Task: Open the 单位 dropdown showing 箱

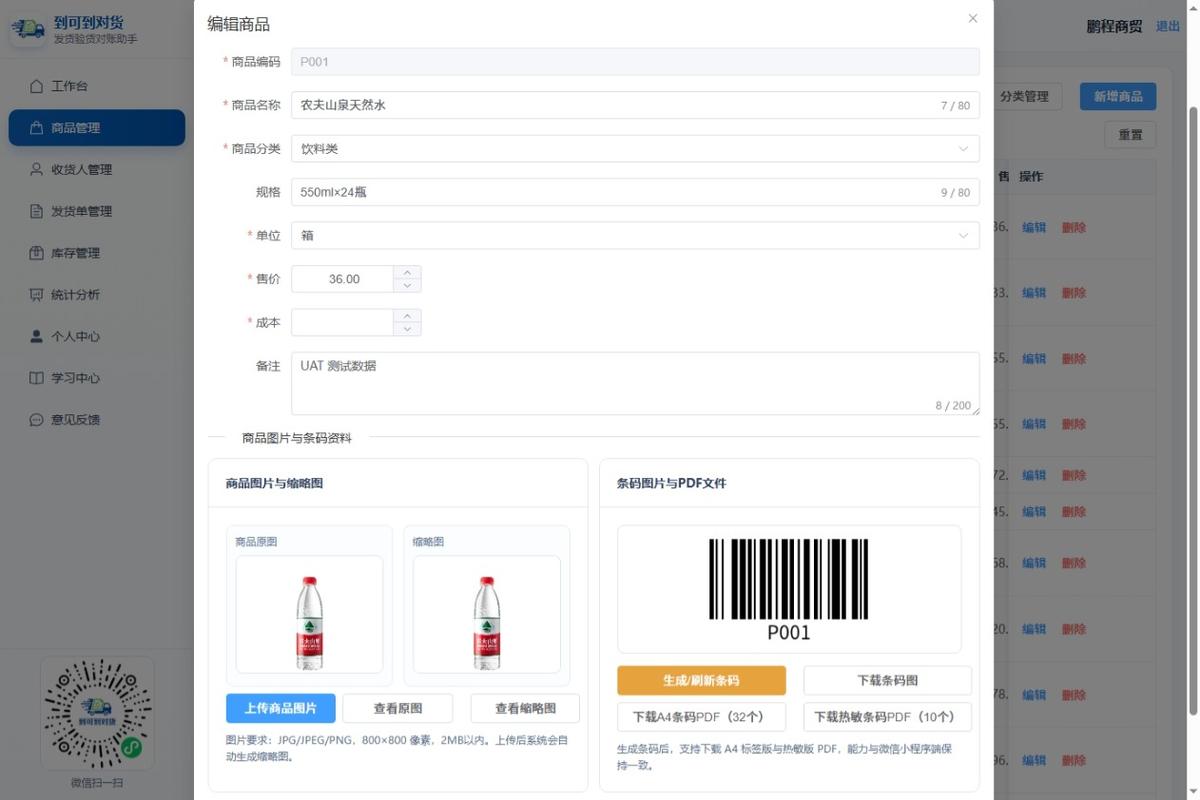Action: click(635, 236)
